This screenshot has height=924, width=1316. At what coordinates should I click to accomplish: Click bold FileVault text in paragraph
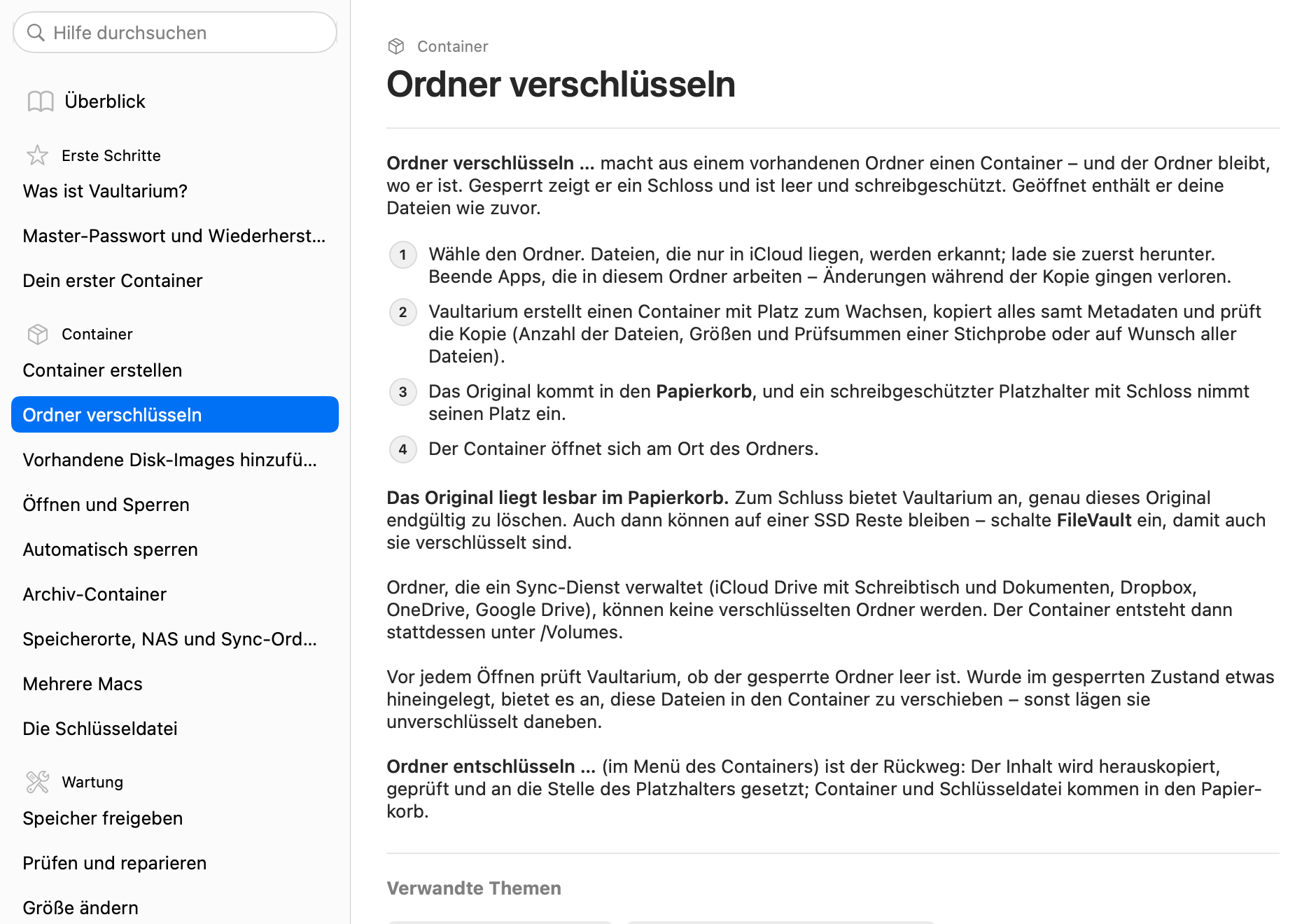1094,520
